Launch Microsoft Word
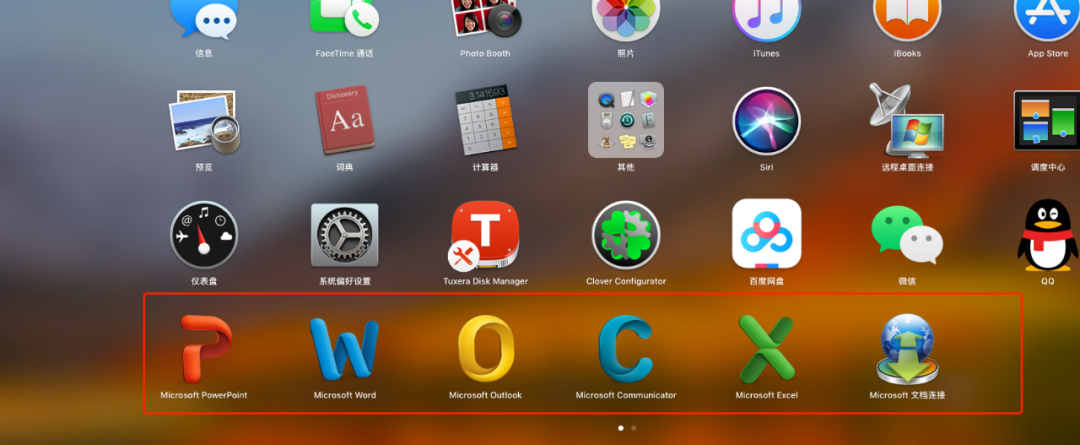The height and width of the screenshot is (445, 1080). 344,349
